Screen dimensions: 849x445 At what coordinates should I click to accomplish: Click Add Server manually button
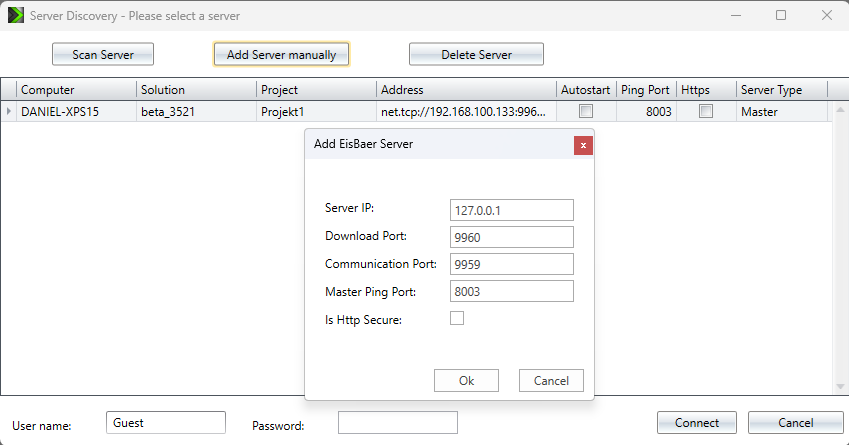tap(282, 54)
